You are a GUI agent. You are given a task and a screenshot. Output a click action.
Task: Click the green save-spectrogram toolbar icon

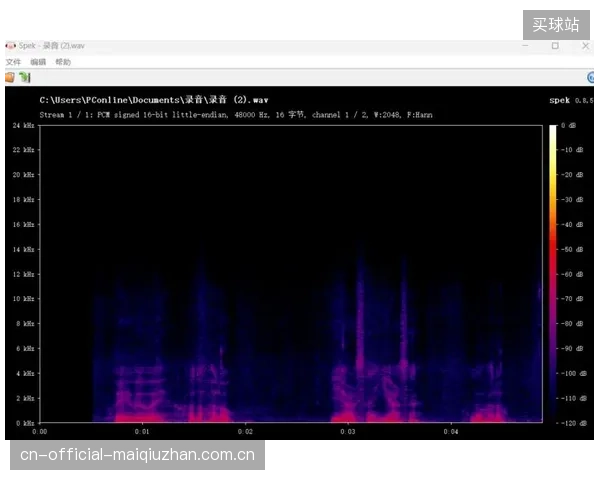click(25, 77)
